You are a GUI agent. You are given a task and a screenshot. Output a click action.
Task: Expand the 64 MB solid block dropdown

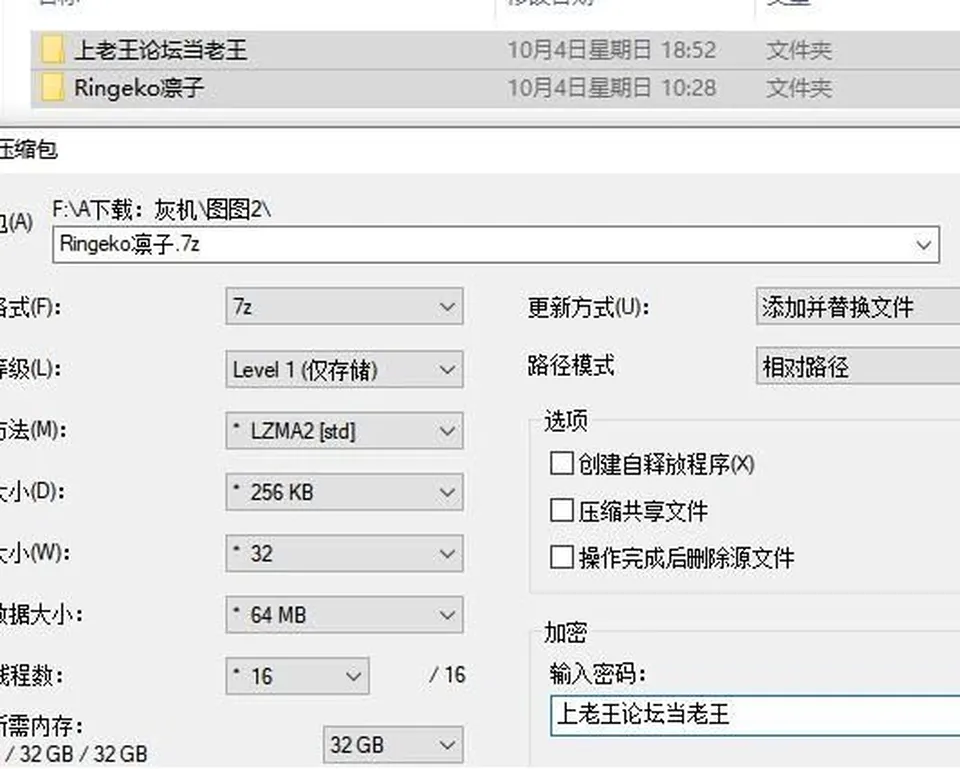coord(344,615)
